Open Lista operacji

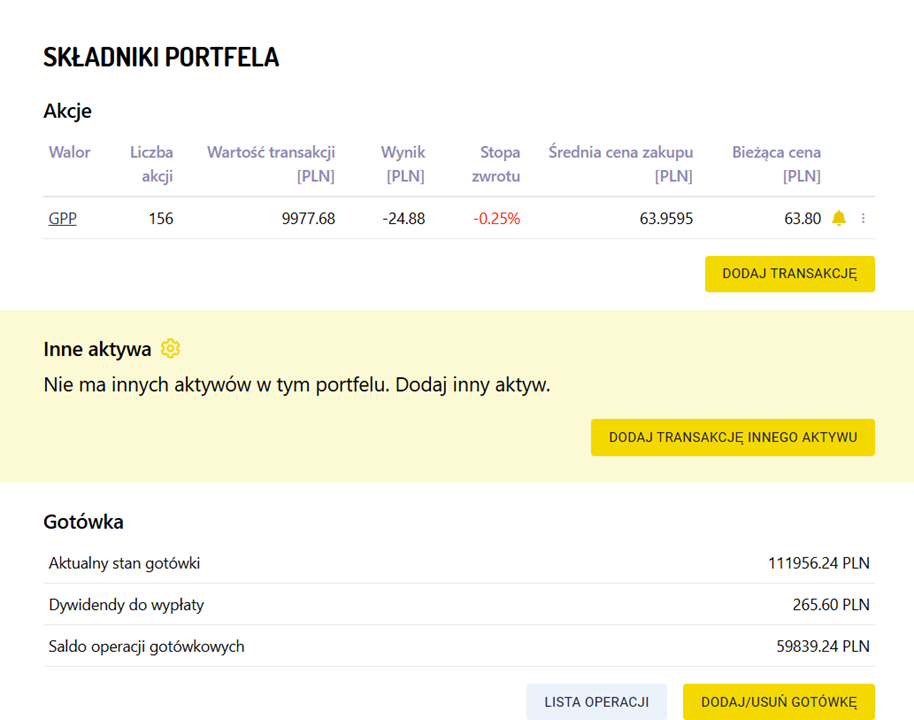(596, 702)
